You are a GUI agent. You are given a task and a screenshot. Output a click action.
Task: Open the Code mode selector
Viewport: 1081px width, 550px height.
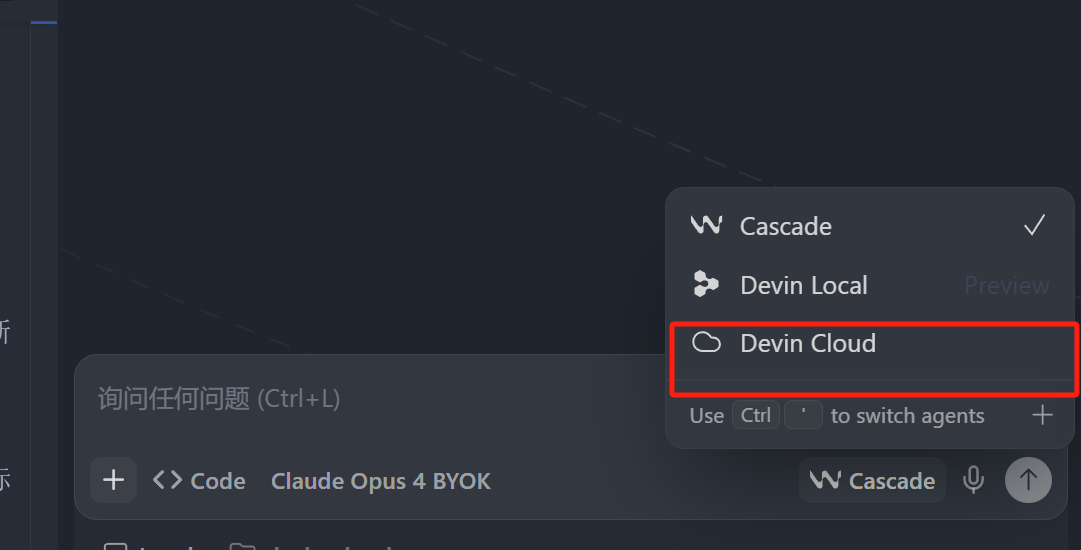[199, 480]
